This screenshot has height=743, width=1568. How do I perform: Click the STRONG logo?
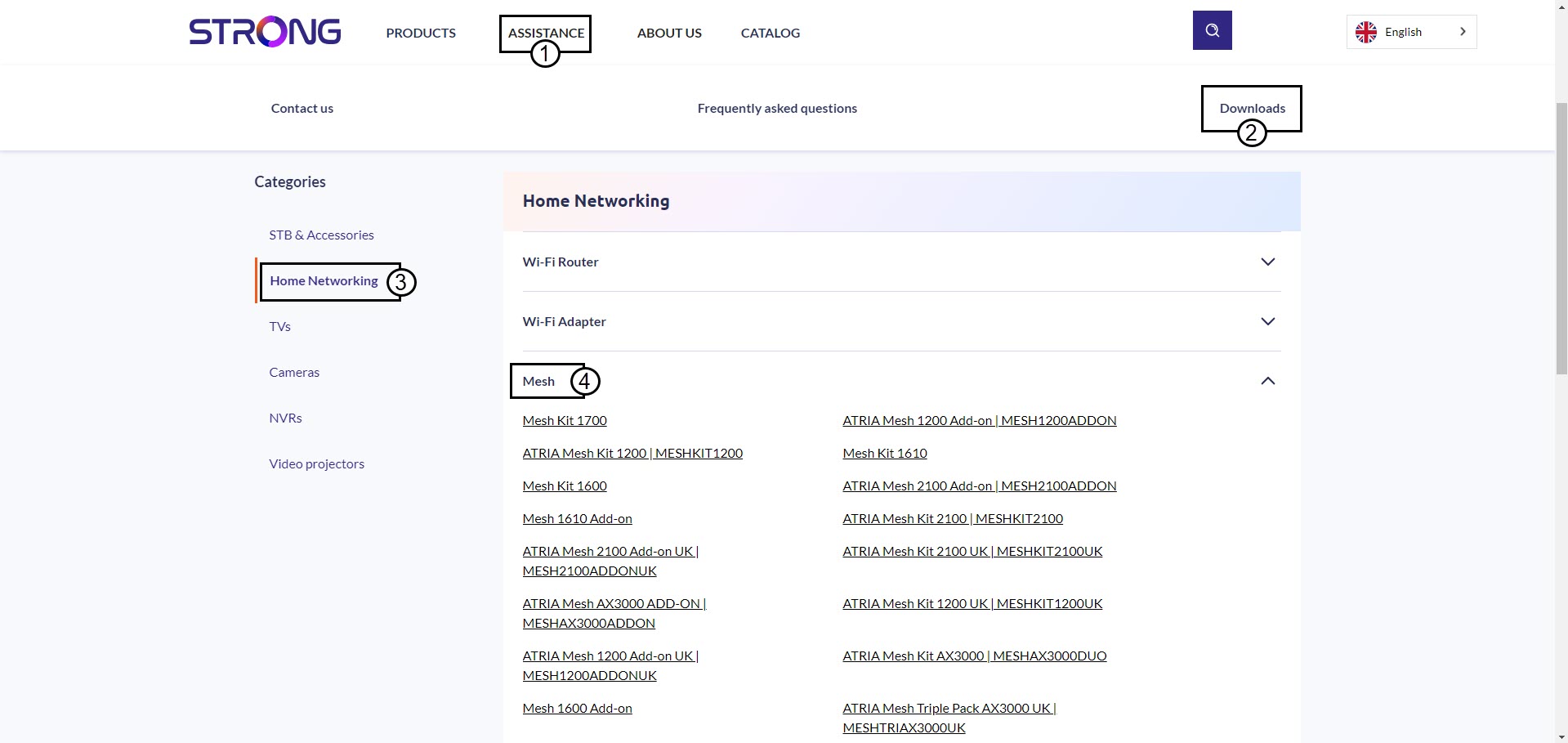pyautogui.click(x=265, y=32)
